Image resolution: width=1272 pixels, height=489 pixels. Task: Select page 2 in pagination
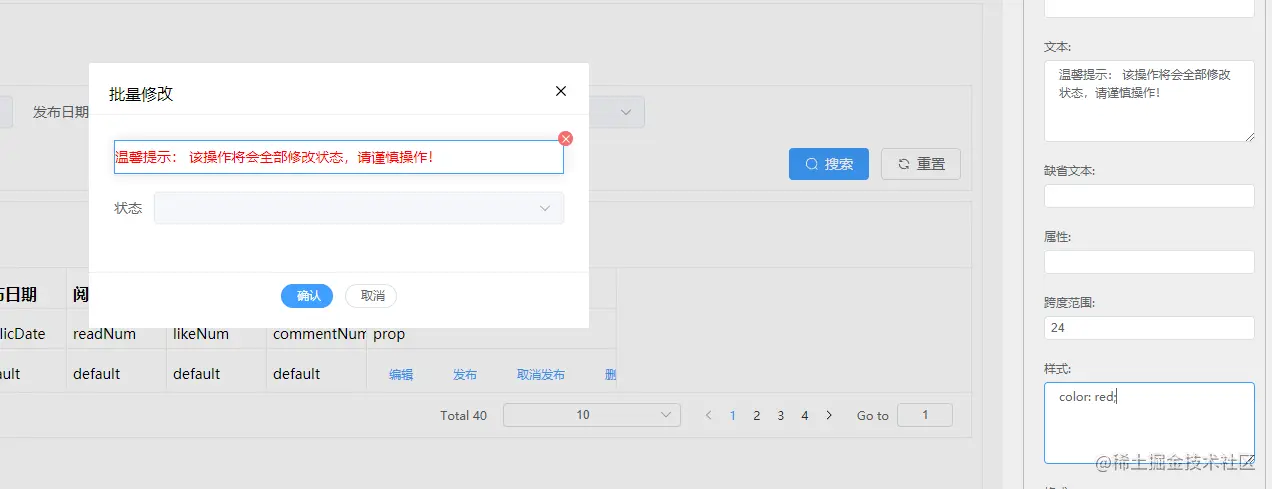pyautogui.click(x=757, y=415)
